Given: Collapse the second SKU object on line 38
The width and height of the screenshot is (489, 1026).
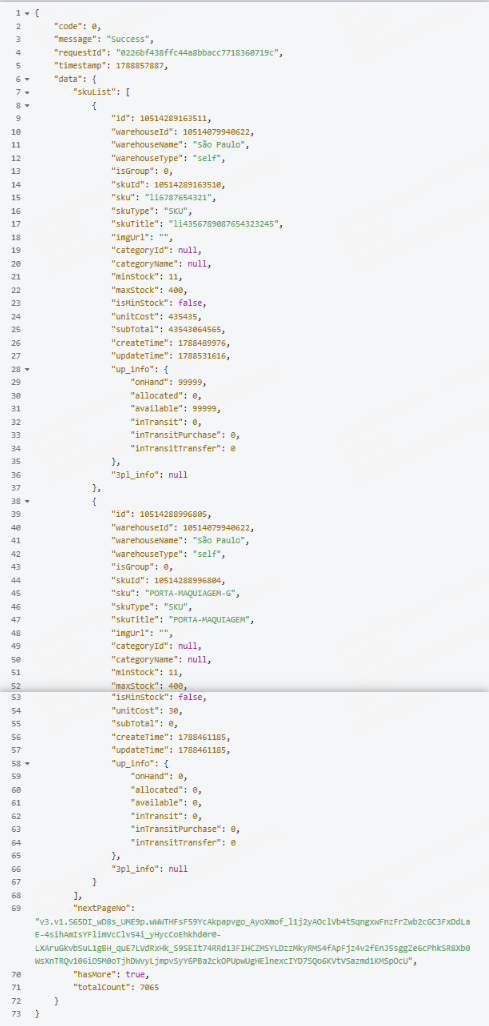Looking at the screenshot, I should coord(27,501).
